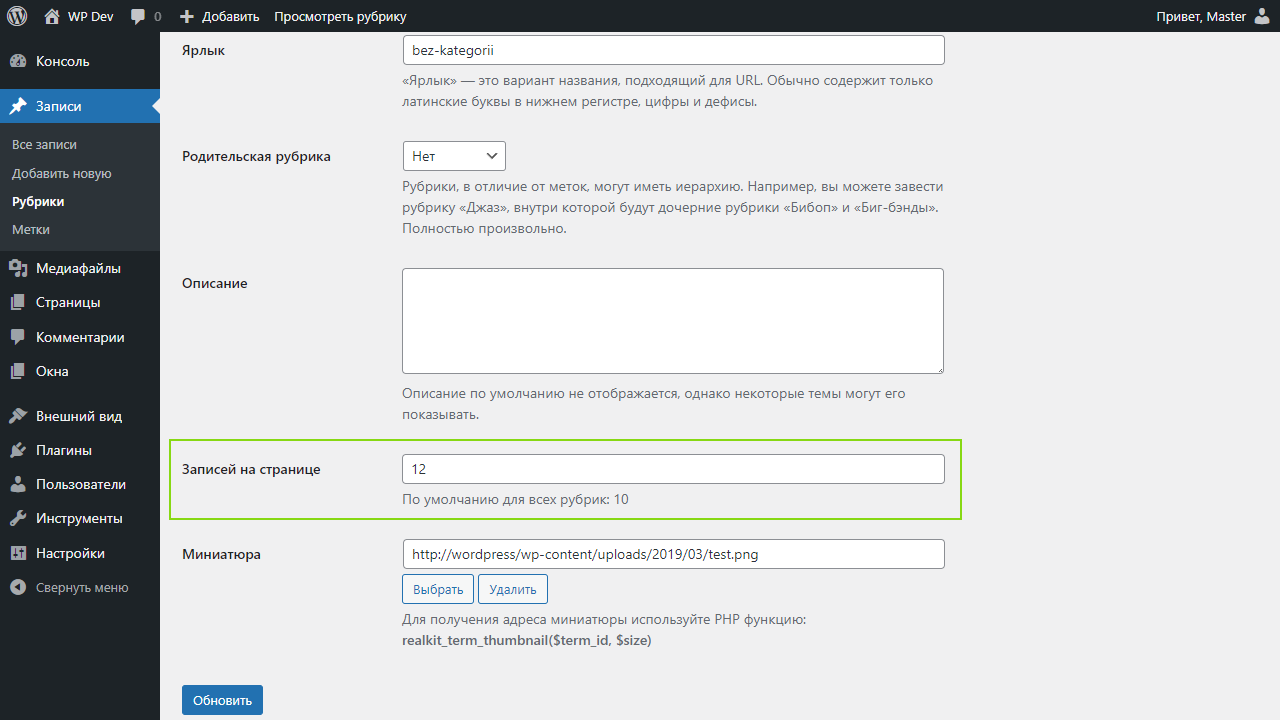
Task: Click the Пользователи person icon
Action: click(18, 484)
